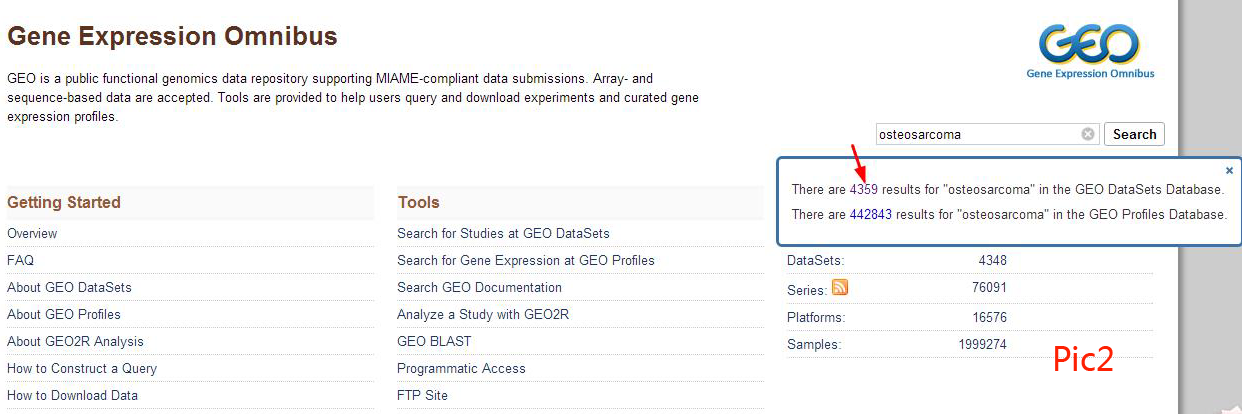Close the search results popup
1242x414 pixels.
click(x=1229, y=171)
